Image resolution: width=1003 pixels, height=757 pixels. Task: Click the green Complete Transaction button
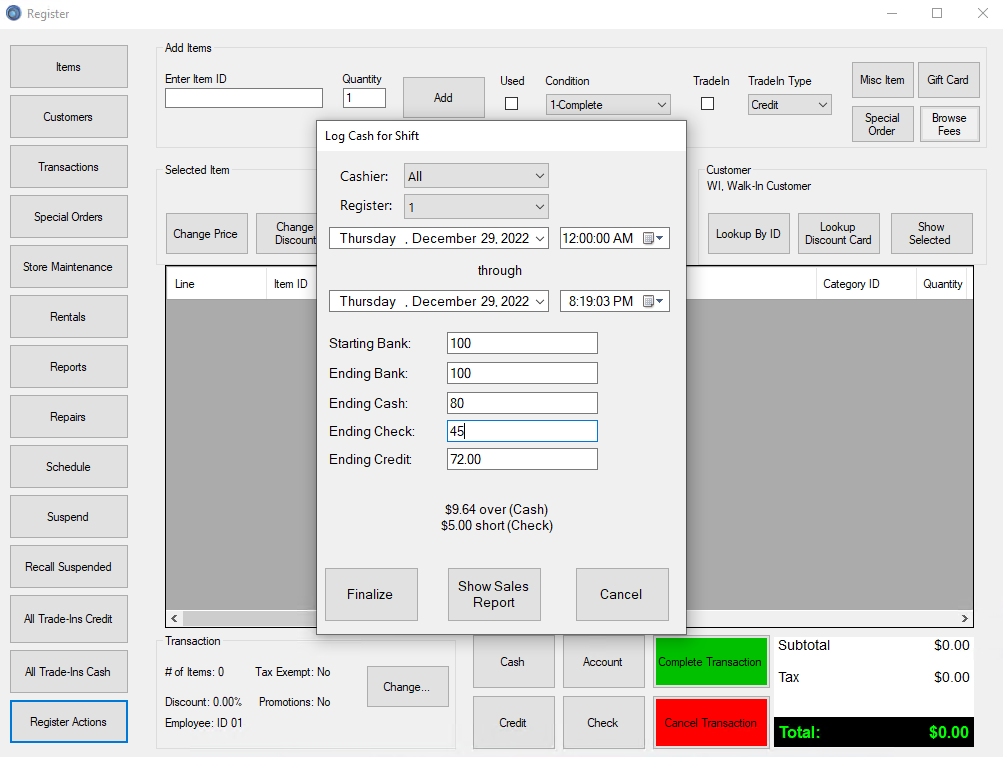tap(710, 662)
